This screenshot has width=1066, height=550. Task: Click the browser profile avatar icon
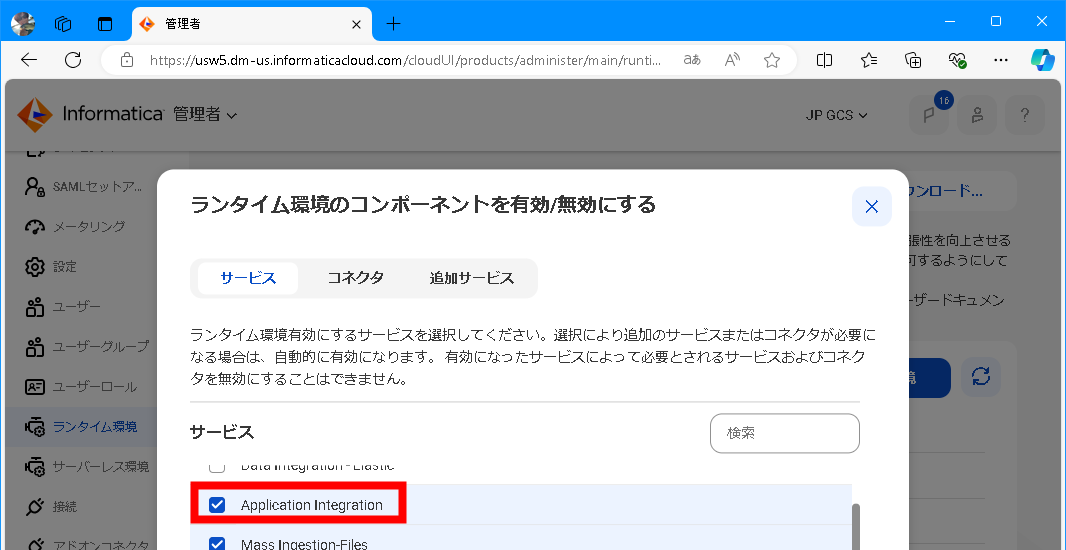(23, 23)
